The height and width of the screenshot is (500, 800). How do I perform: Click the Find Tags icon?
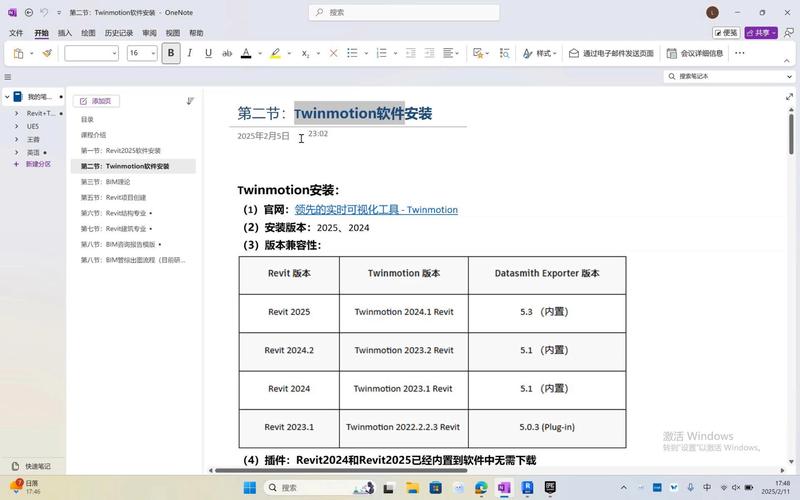click(x=505, y=53)
